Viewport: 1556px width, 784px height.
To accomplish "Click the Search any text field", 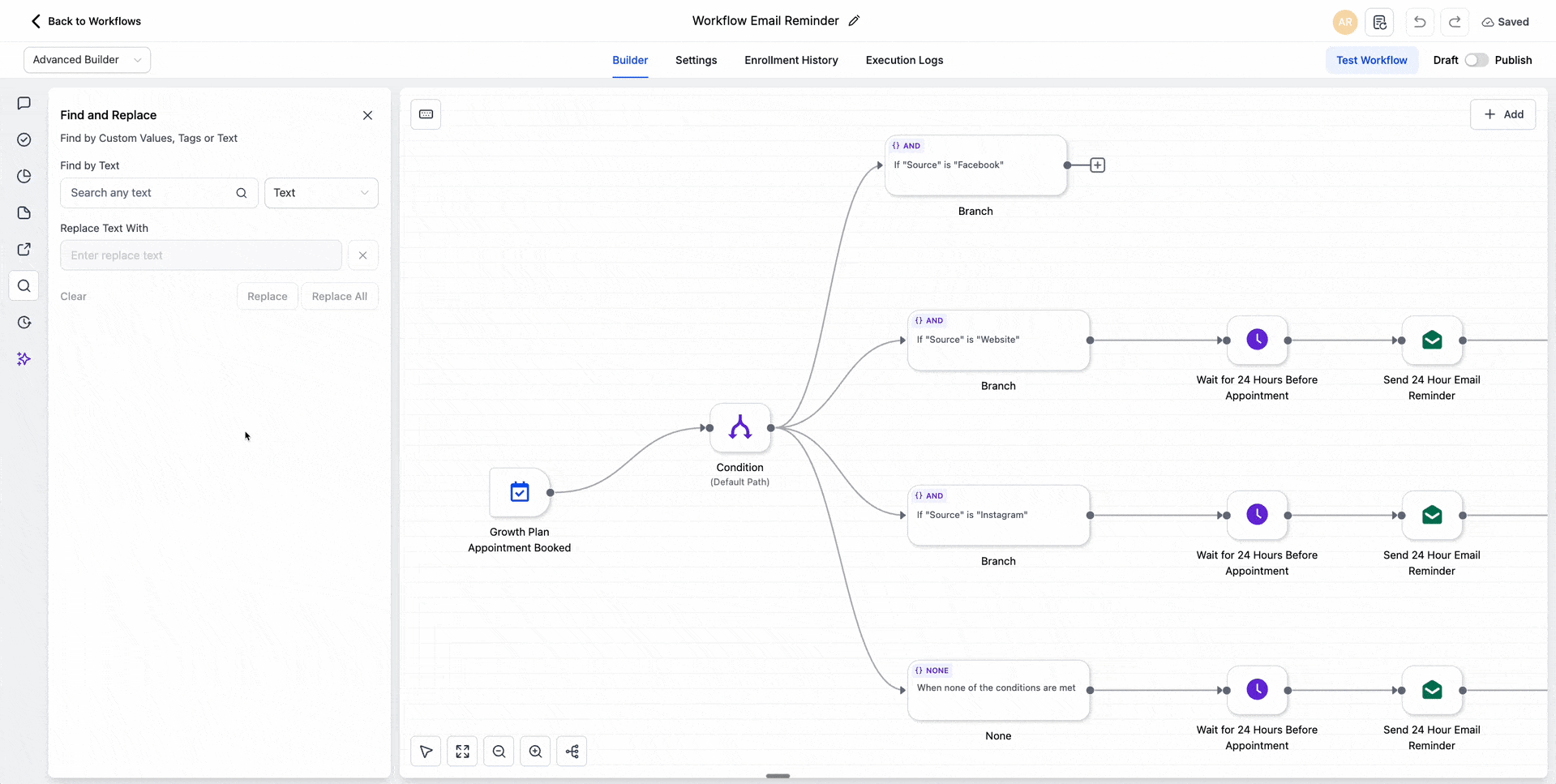I will 150,193.
